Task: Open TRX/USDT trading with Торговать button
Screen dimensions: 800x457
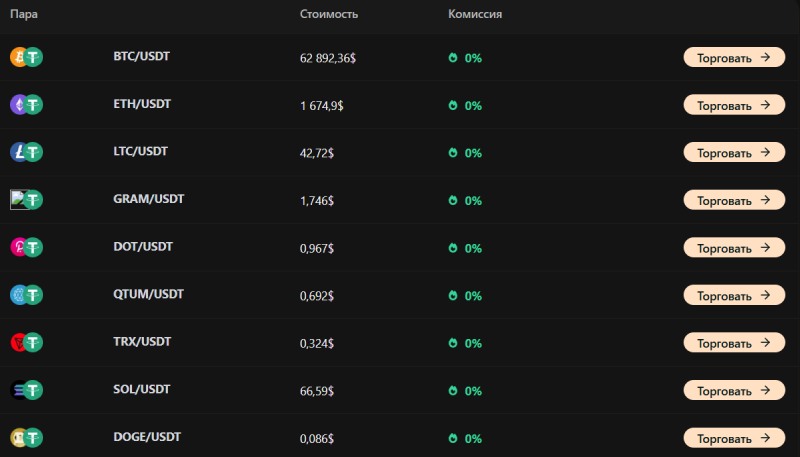Action: (x=734, y=342)
